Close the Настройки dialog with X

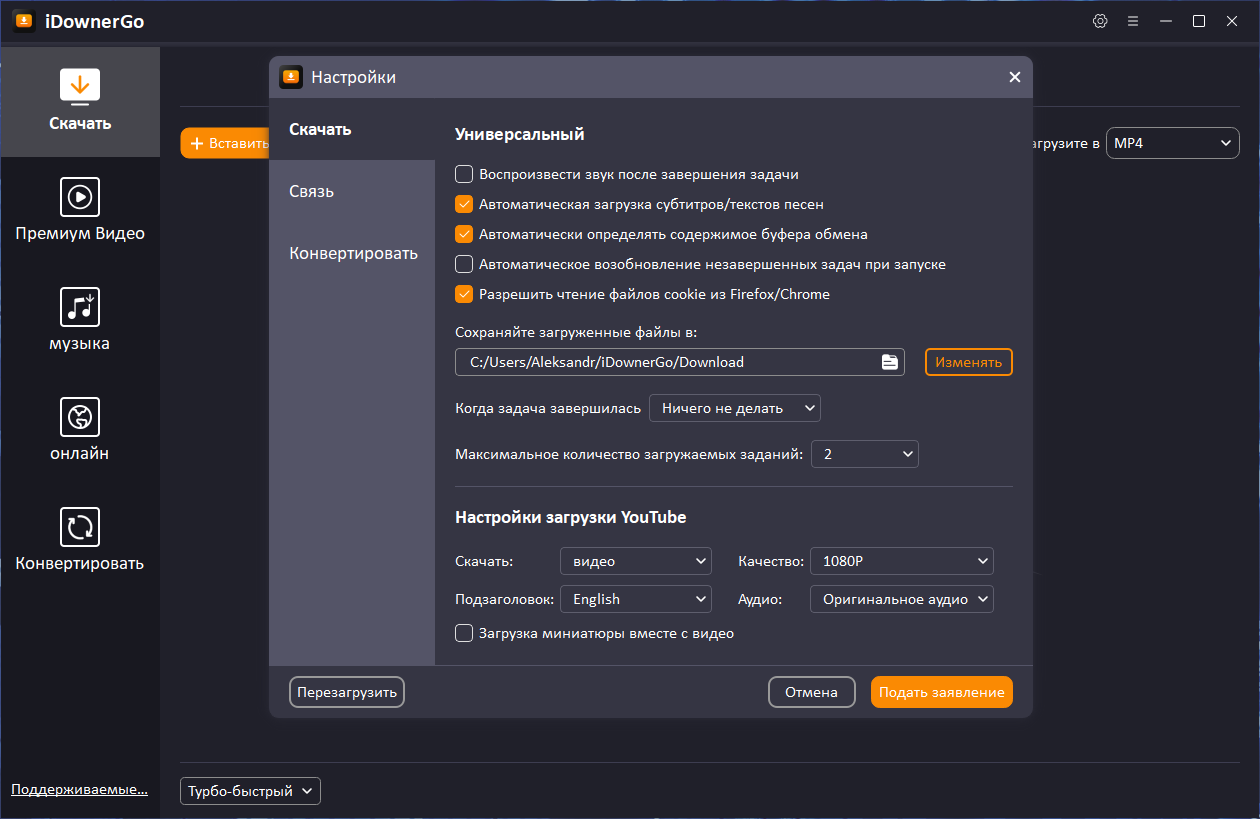point(1014,77)
